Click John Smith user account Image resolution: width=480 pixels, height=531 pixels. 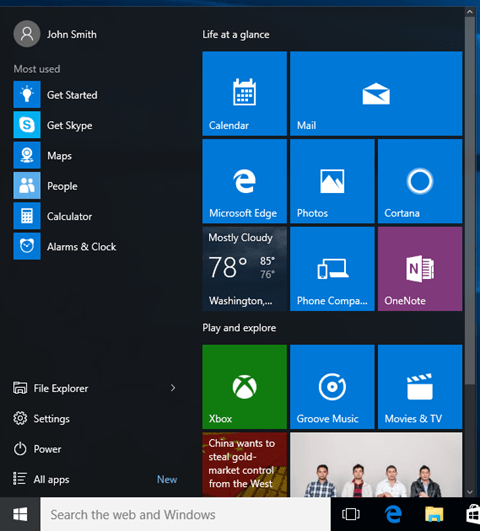pyautogui.click(x=55, y=34)
